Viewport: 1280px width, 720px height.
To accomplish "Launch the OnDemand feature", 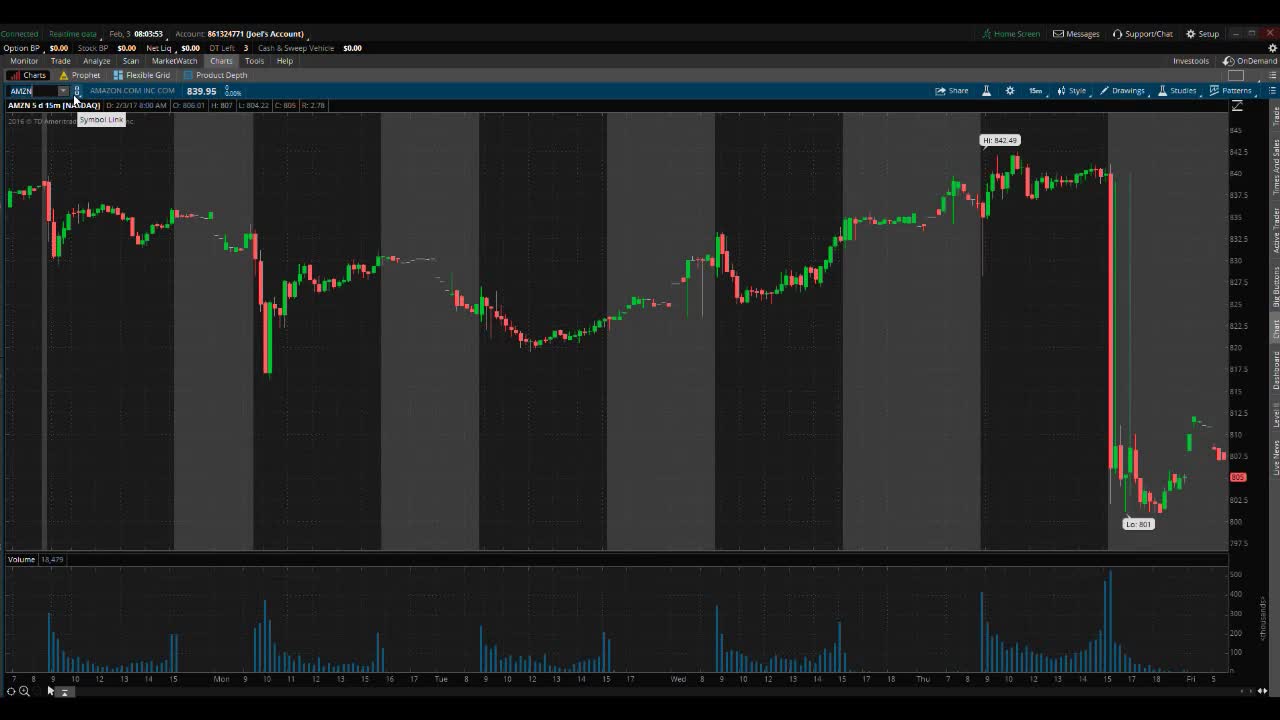I will click(1250, 61).
